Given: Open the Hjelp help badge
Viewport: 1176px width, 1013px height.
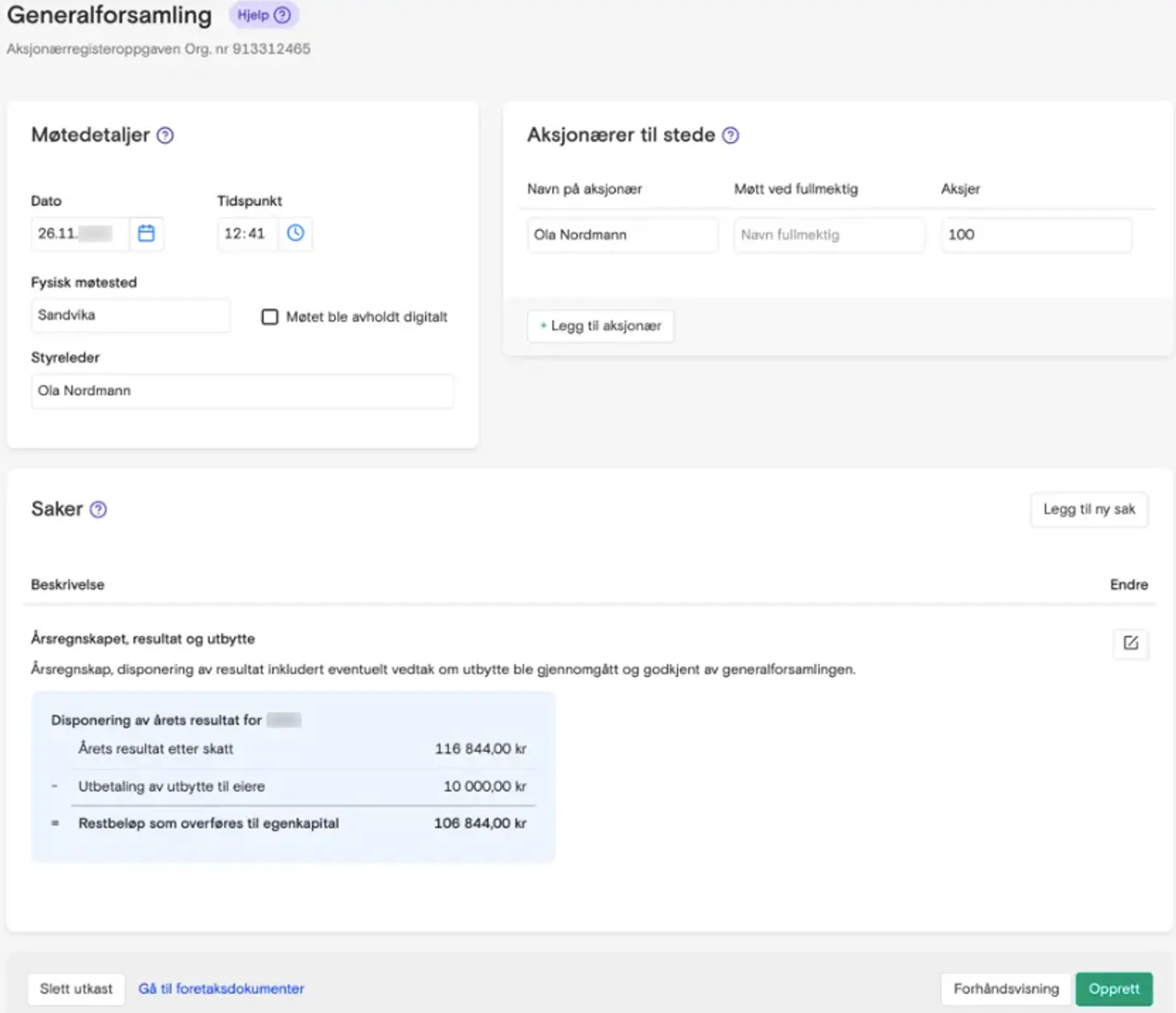Looking at the screenshot, I should pyautogui.click(x=264, y=15).
